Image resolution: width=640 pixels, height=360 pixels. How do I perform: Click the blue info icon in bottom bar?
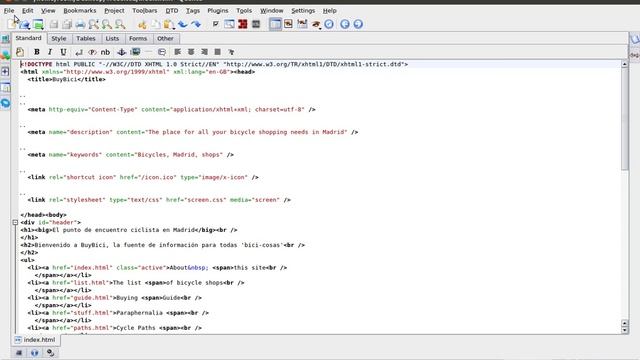(x=34, y=353)
